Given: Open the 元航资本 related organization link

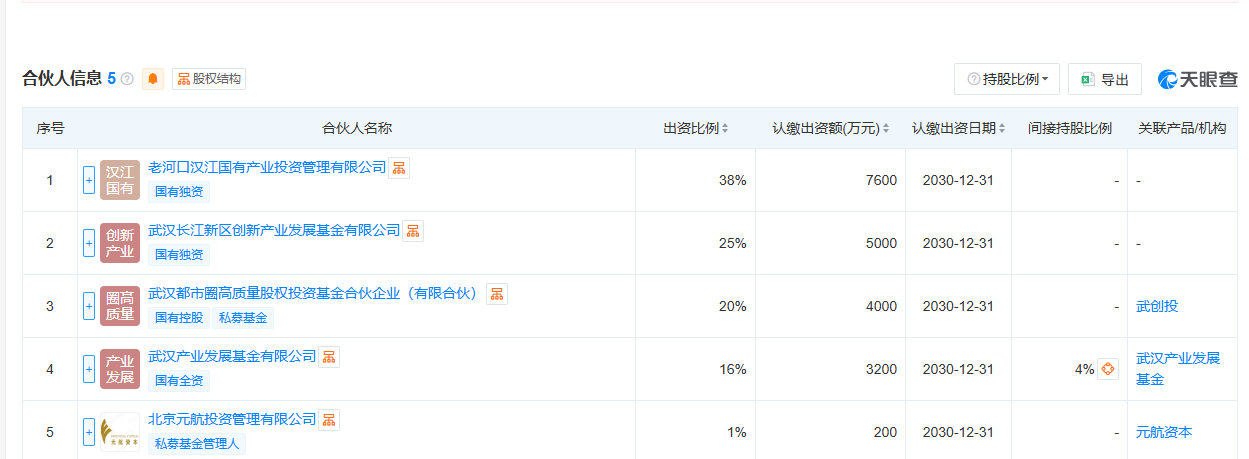Looking at the screenshot, I should [1164, 432].
